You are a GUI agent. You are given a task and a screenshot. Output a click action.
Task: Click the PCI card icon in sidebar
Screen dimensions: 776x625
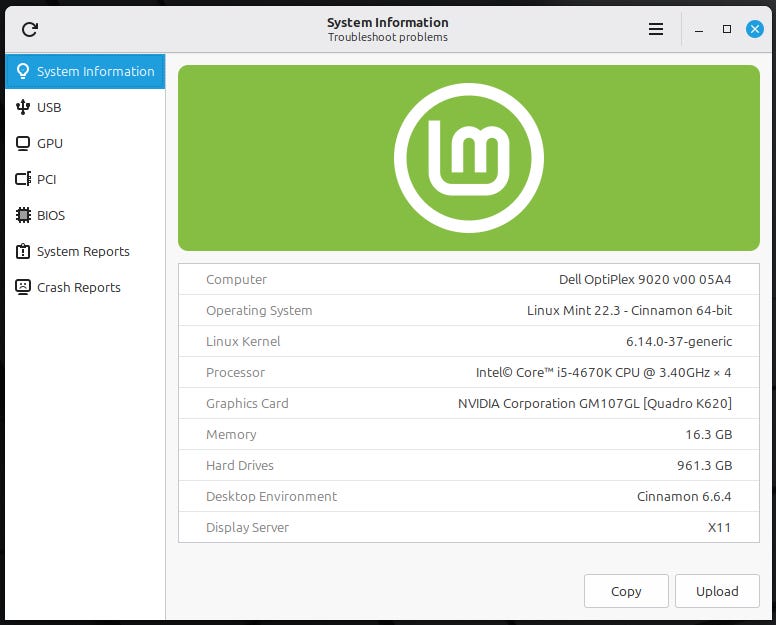(23, 179)
